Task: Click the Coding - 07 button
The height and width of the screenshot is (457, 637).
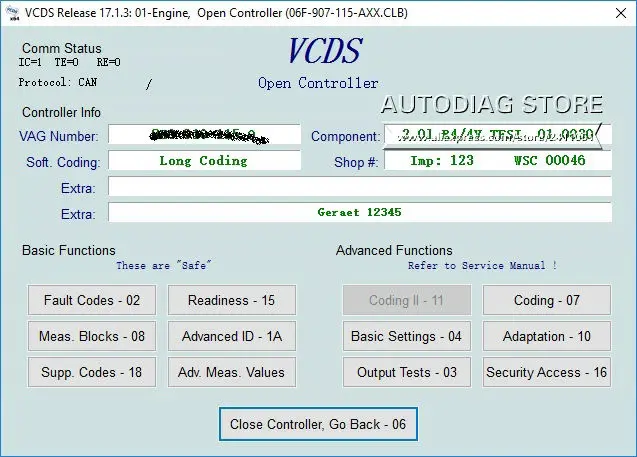Action: coord(547,300)
